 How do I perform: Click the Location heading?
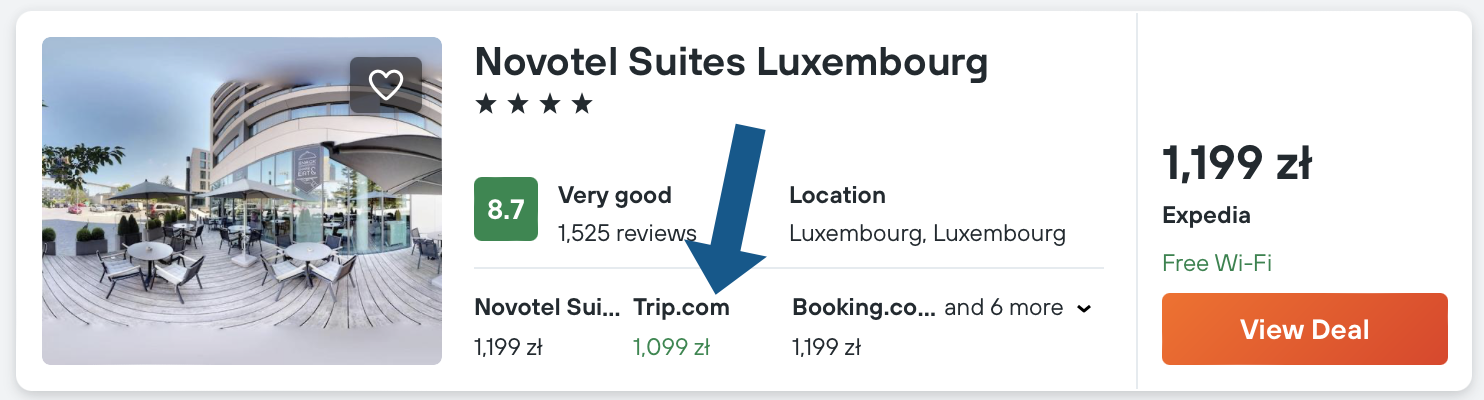(x=837, y=195)
